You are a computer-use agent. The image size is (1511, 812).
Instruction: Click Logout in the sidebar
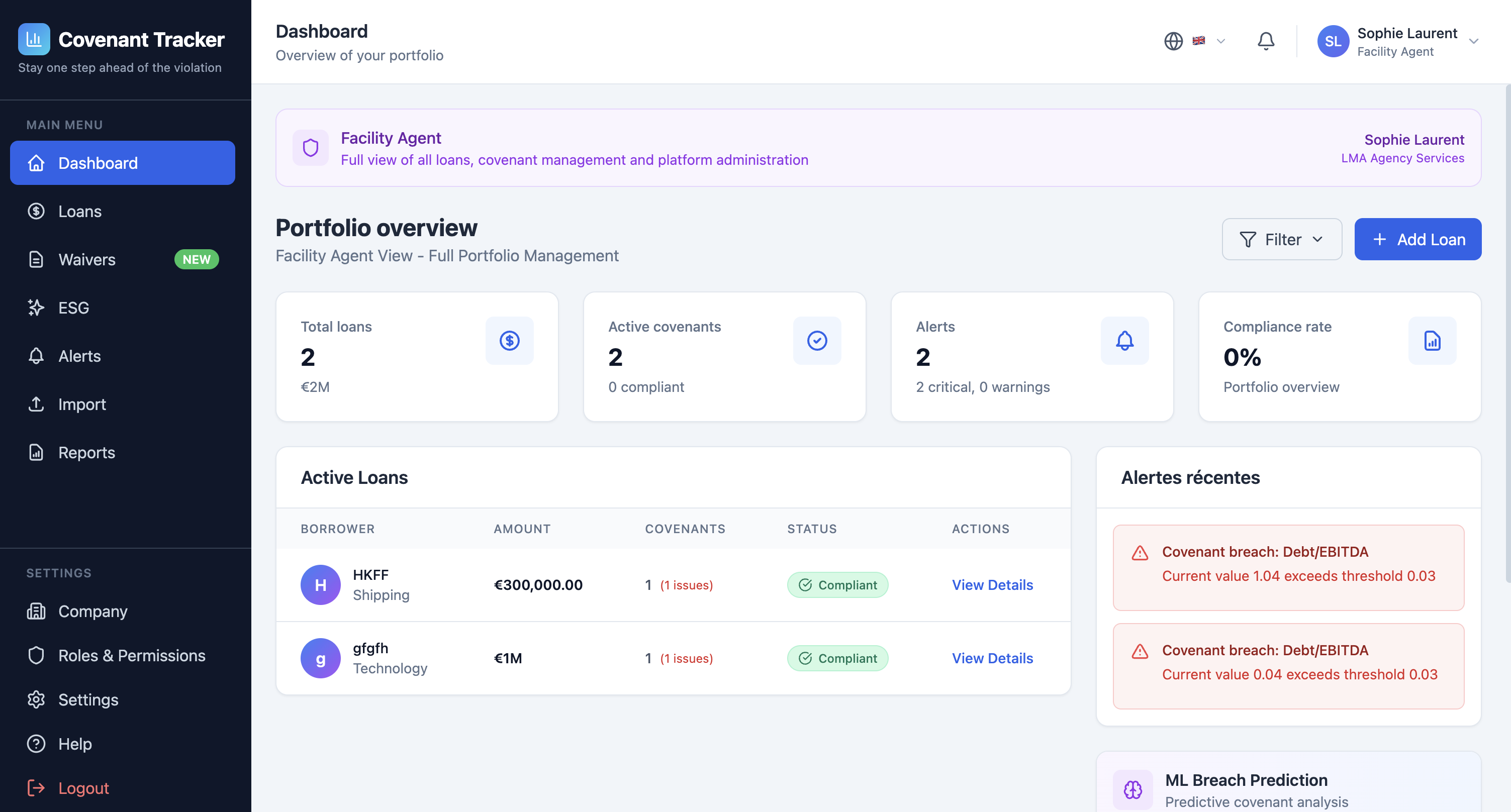(83, 787)
